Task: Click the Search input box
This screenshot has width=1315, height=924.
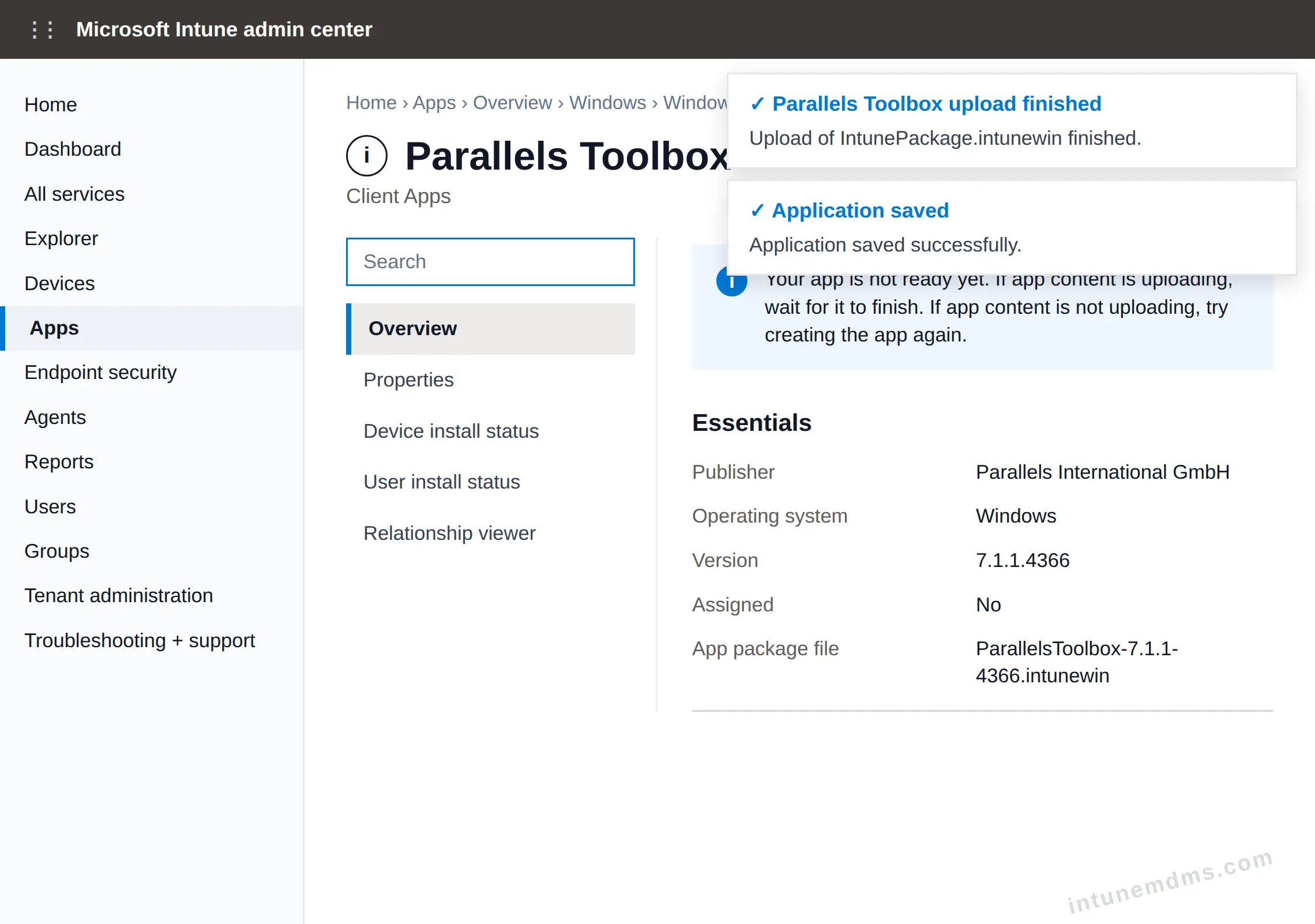Action: [x=490, y=262]
